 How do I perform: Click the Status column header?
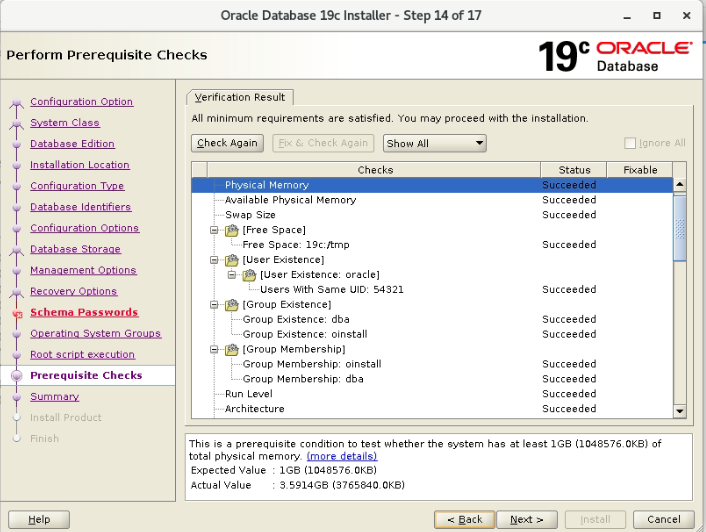(574, 170)
